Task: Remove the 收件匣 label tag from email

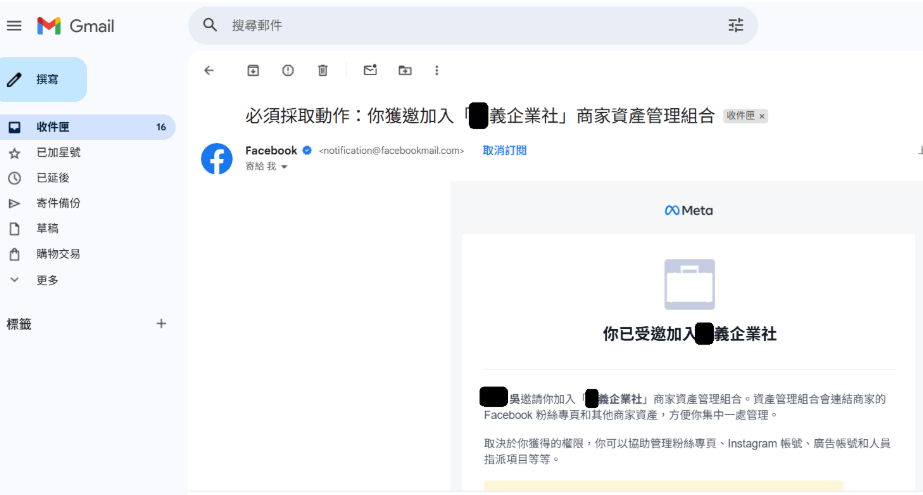Action: [762, 116]
